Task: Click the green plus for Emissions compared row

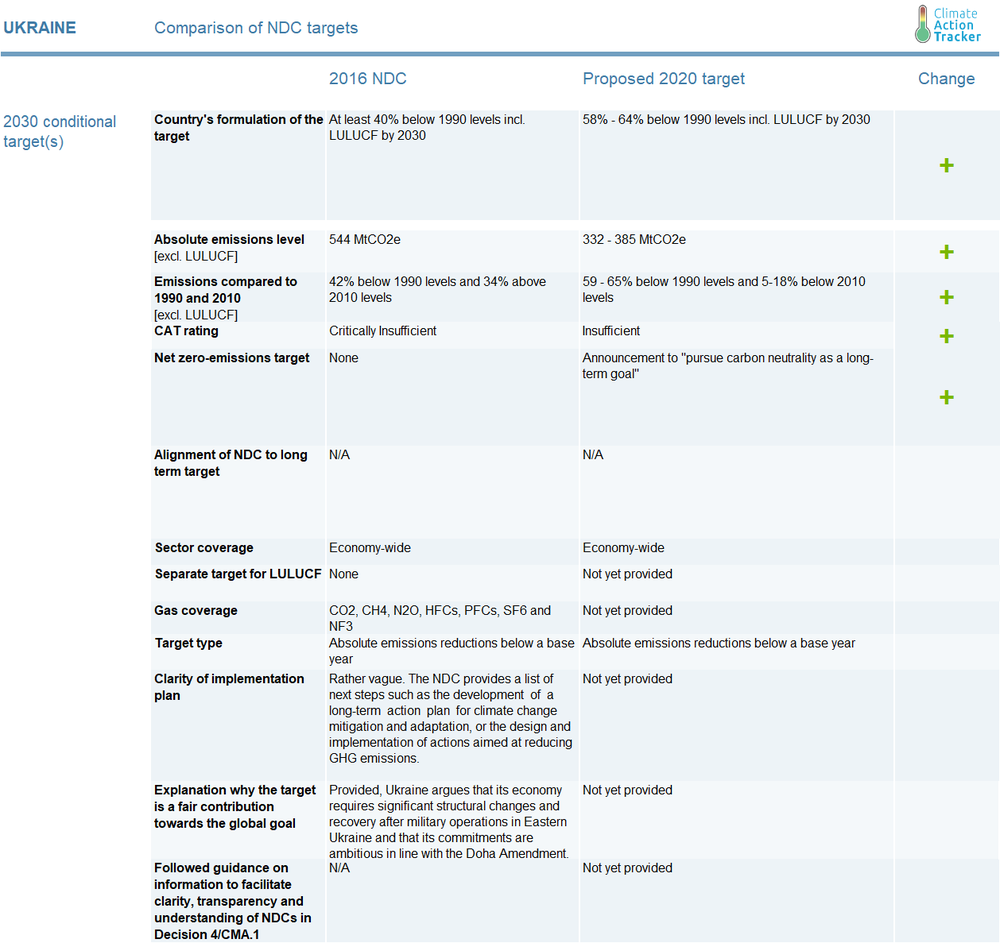Action: [946, 297]
